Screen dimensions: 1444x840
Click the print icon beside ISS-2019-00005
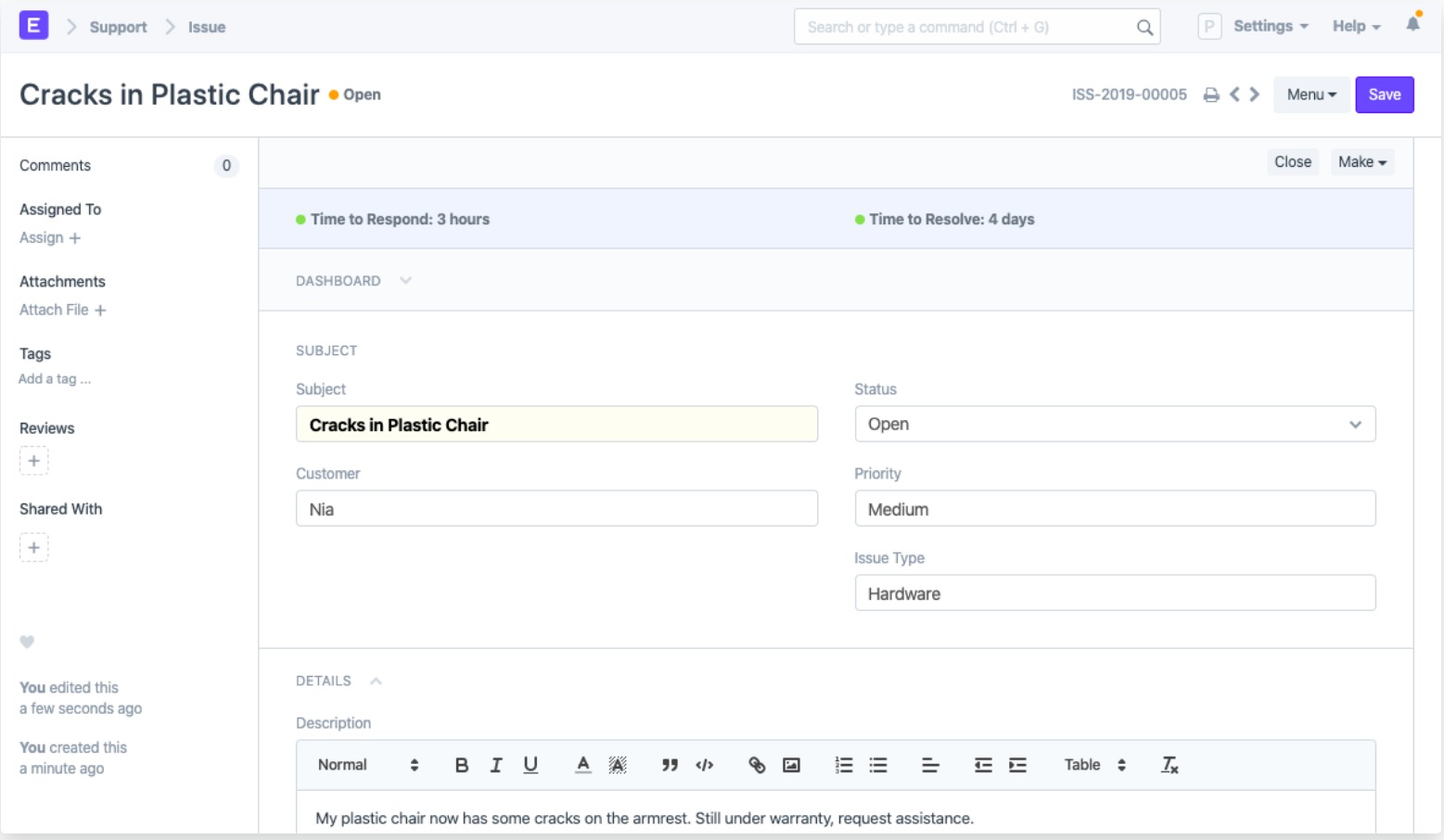pyautogui.click(x=1210, y=95)
